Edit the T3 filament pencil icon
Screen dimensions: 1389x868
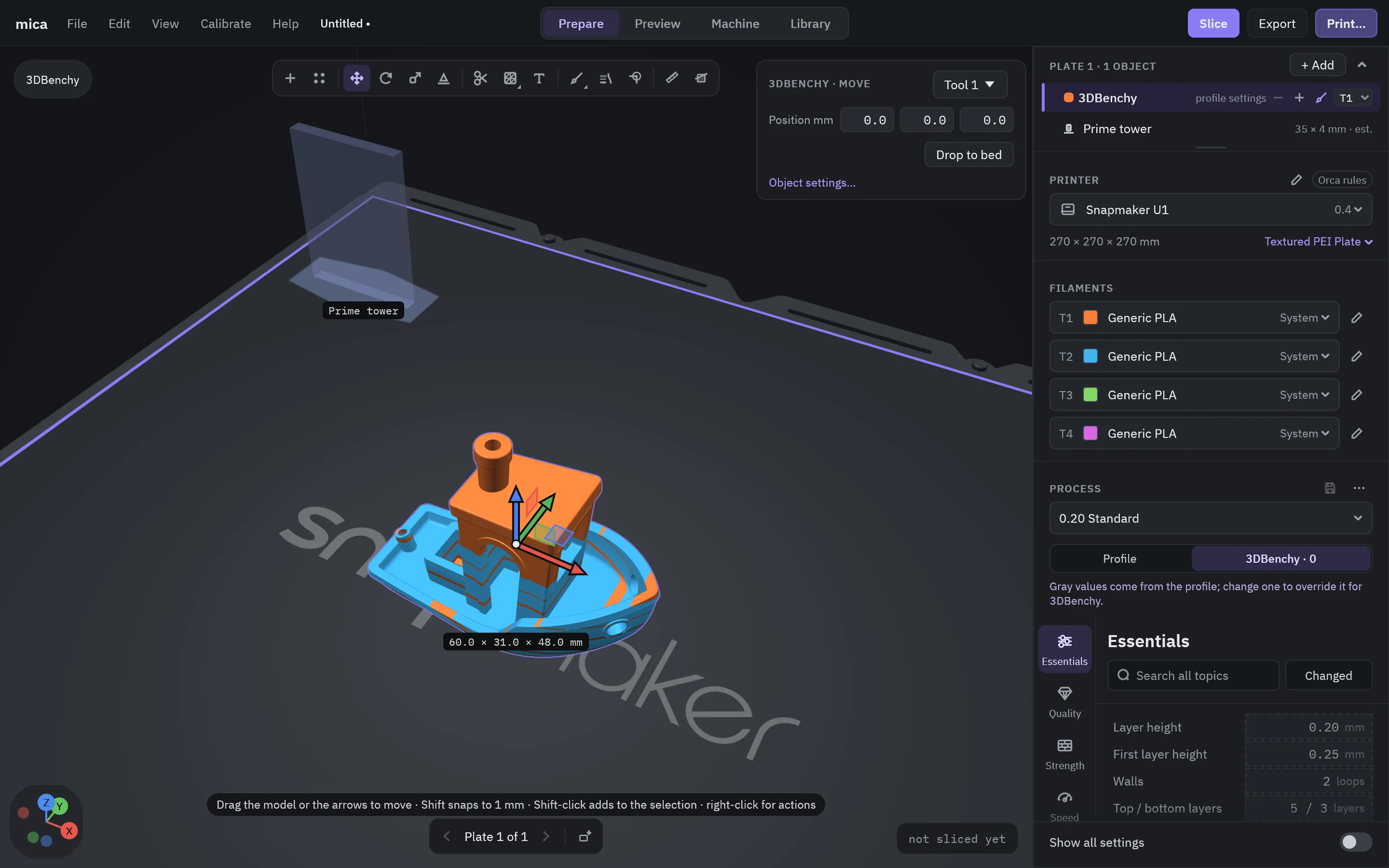point(1357,395)
